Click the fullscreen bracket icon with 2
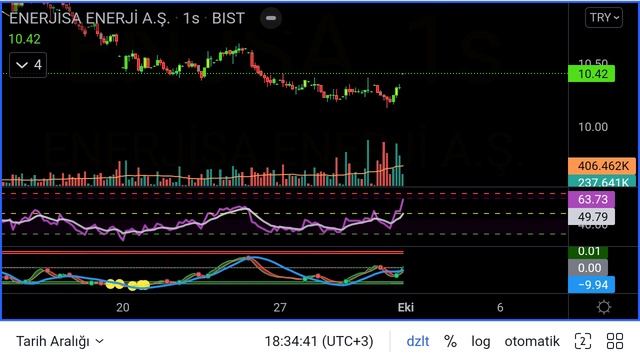 (x=582, y=341)
